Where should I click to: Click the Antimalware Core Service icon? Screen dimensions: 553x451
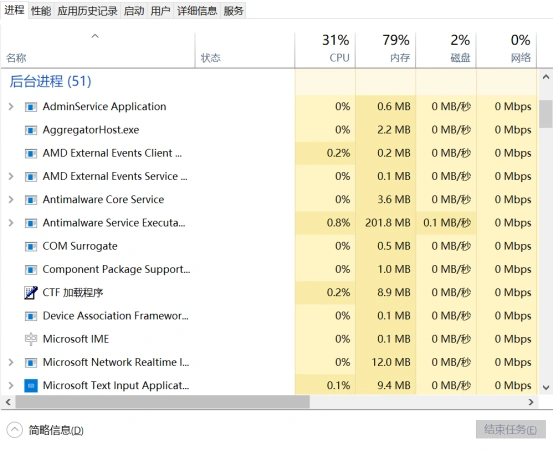[x=31, y=200]
